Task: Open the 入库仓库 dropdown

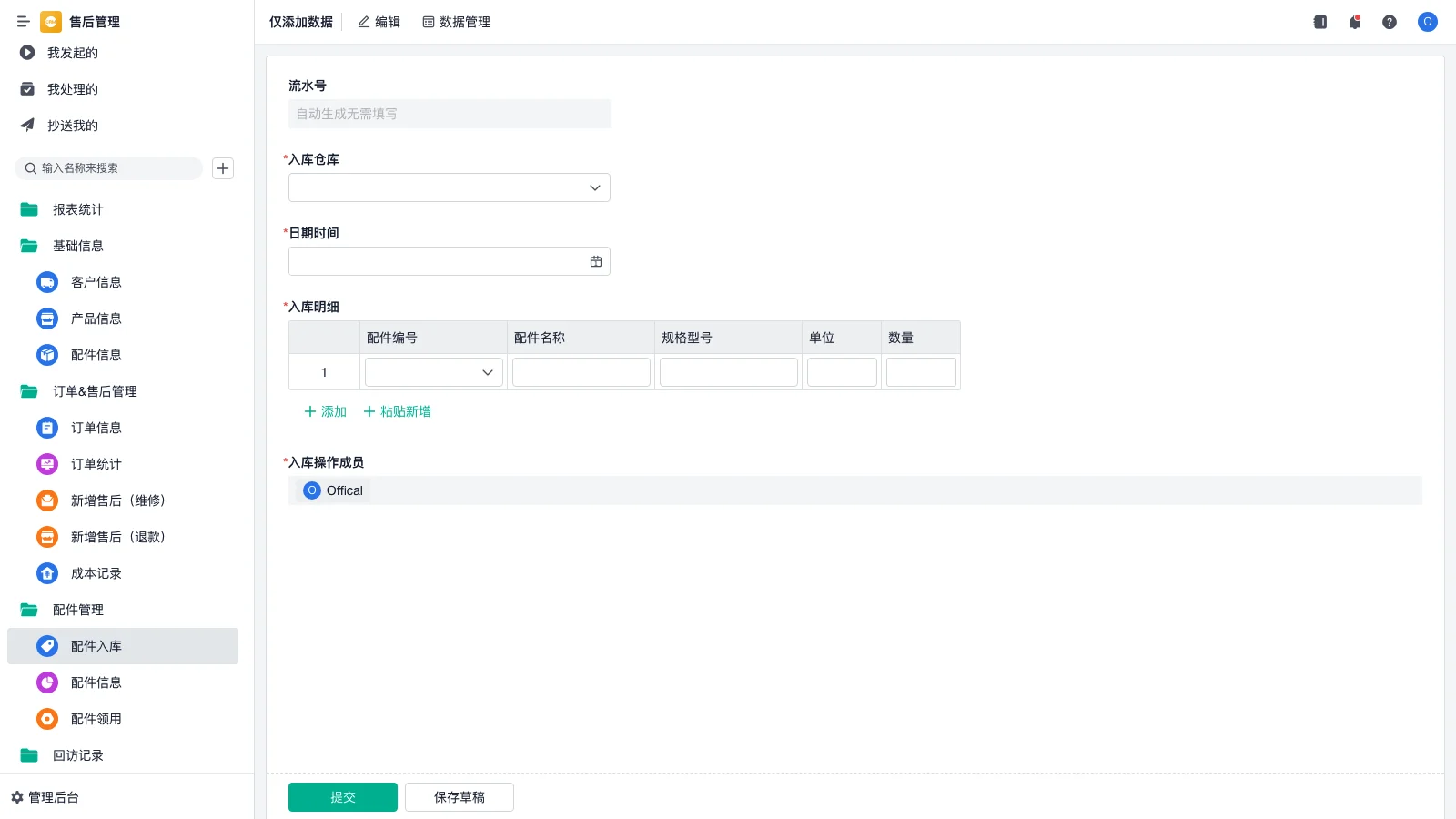Action: click(x=449, y=187)
